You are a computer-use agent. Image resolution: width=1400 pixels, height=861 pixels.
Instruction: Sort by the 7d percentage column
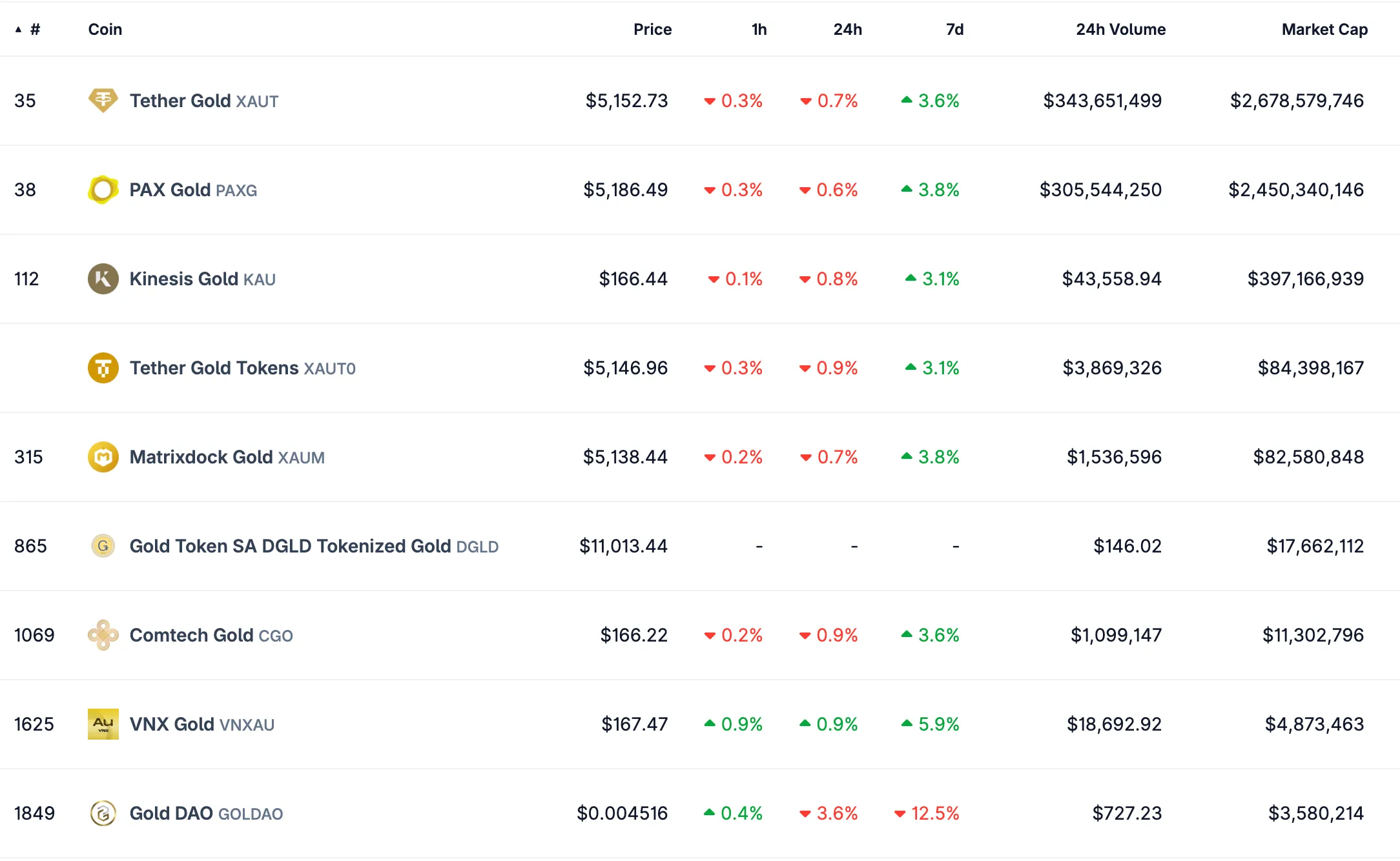(954, 29)
